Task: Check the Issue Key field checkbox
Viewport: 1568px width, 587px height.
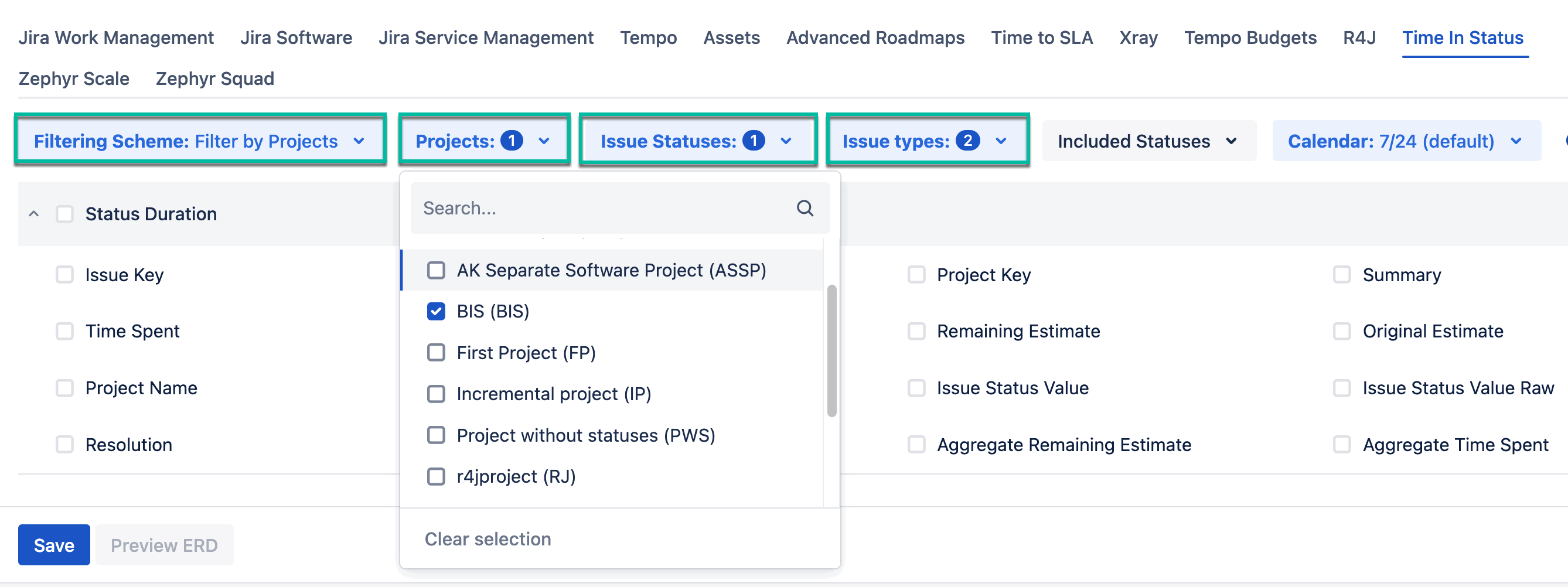Action: click(x=64, y=275)
